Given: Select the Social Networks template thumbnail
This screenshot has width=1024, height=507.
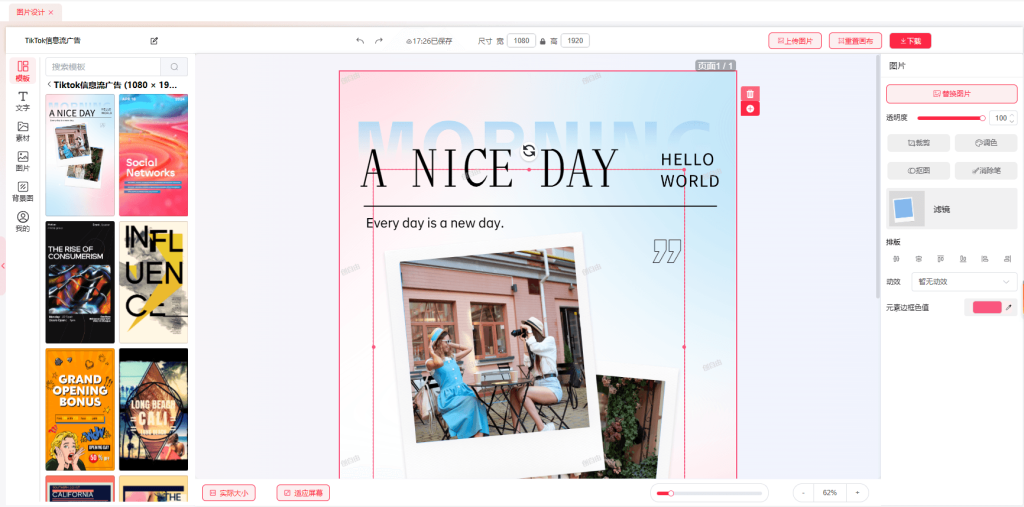Looking at the screenshot, I should [153, 155].
